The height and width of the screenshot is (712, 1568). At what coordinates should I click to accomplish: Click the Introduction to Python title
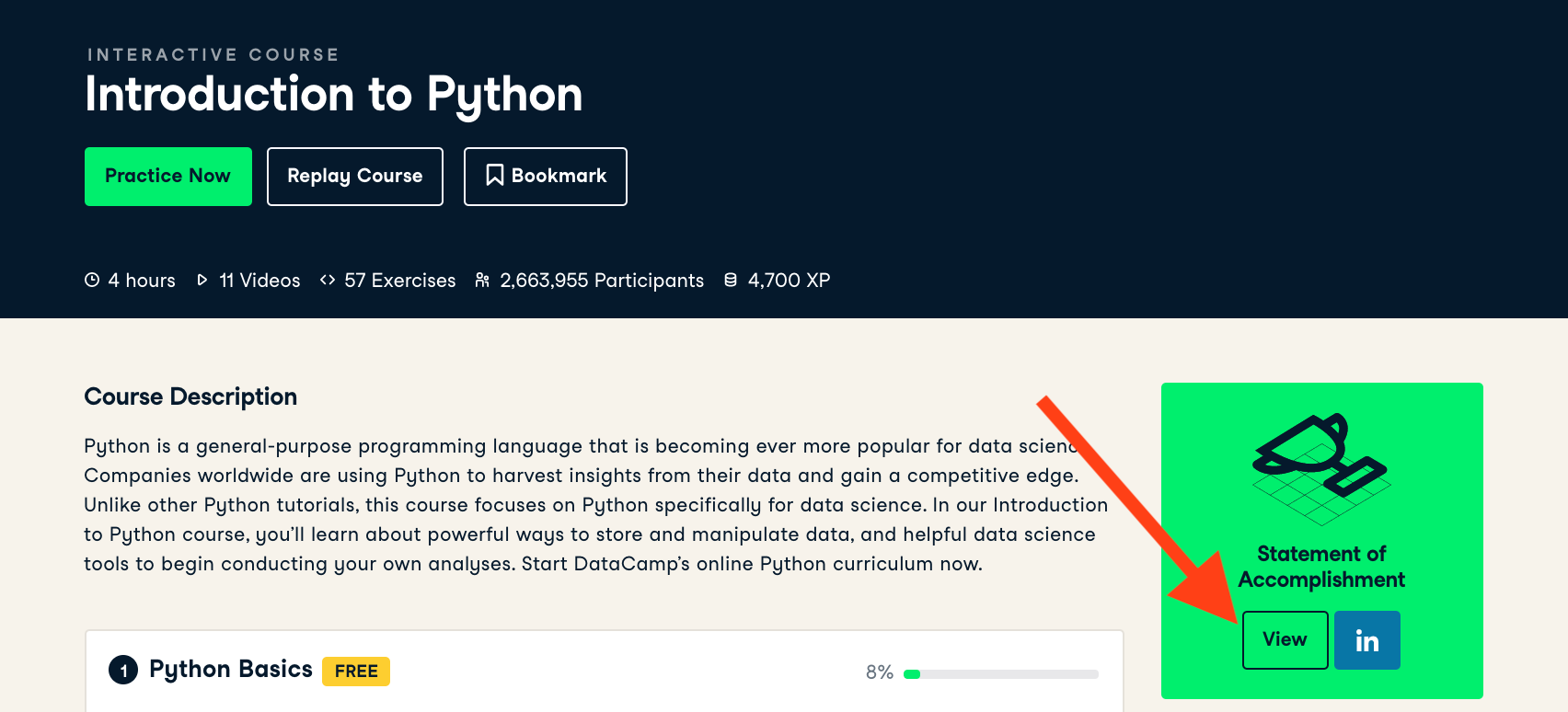pyautogui.click(x=334, y=95)
